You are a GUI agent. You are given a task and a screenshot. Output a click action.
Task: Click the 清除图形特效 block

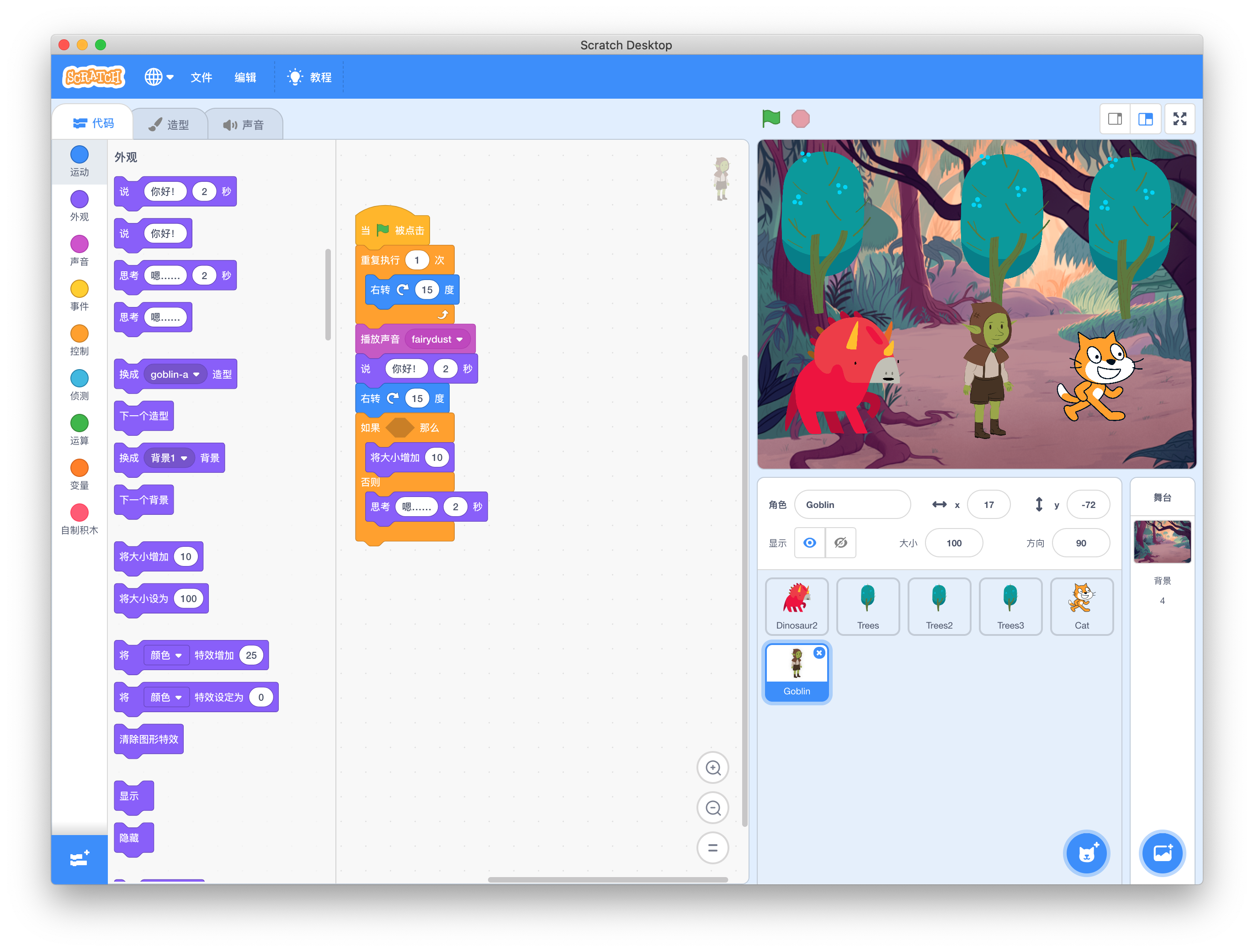149,740
